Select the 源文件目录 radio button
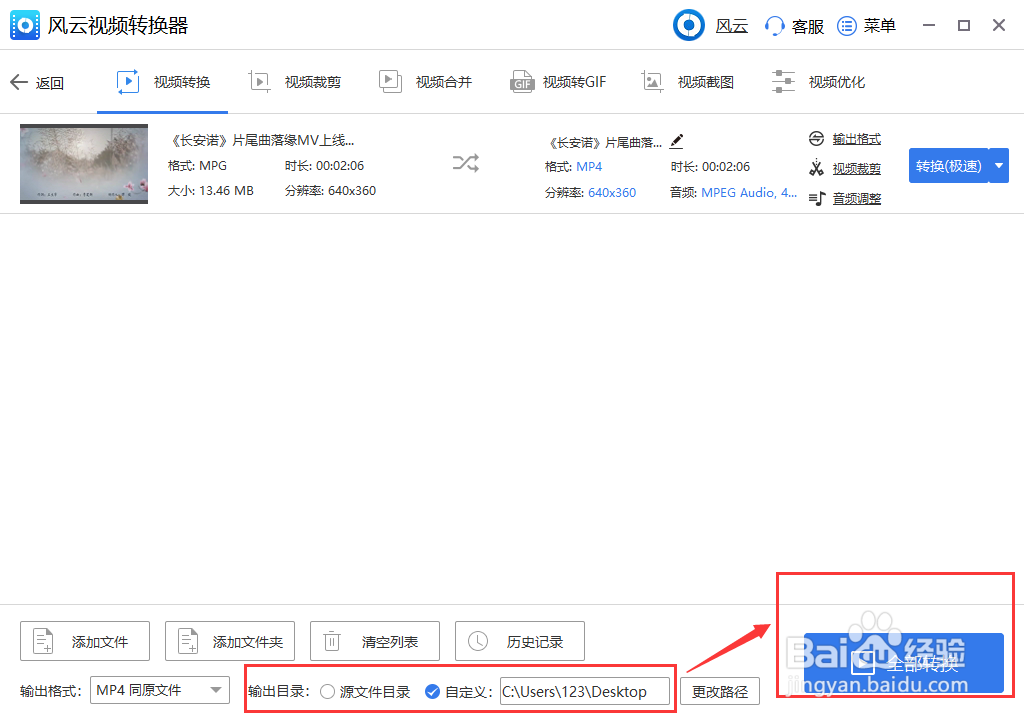This screenshot has height=720, width=1024. [327, 691]
